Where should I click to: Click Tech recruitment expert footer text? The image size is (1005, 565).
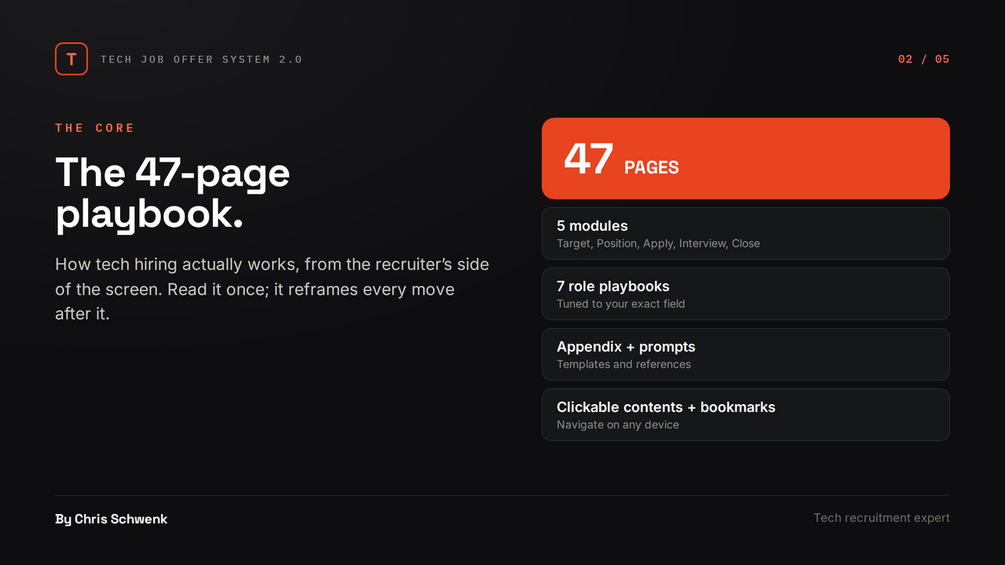pyautogui.click(x=881, y=518)
